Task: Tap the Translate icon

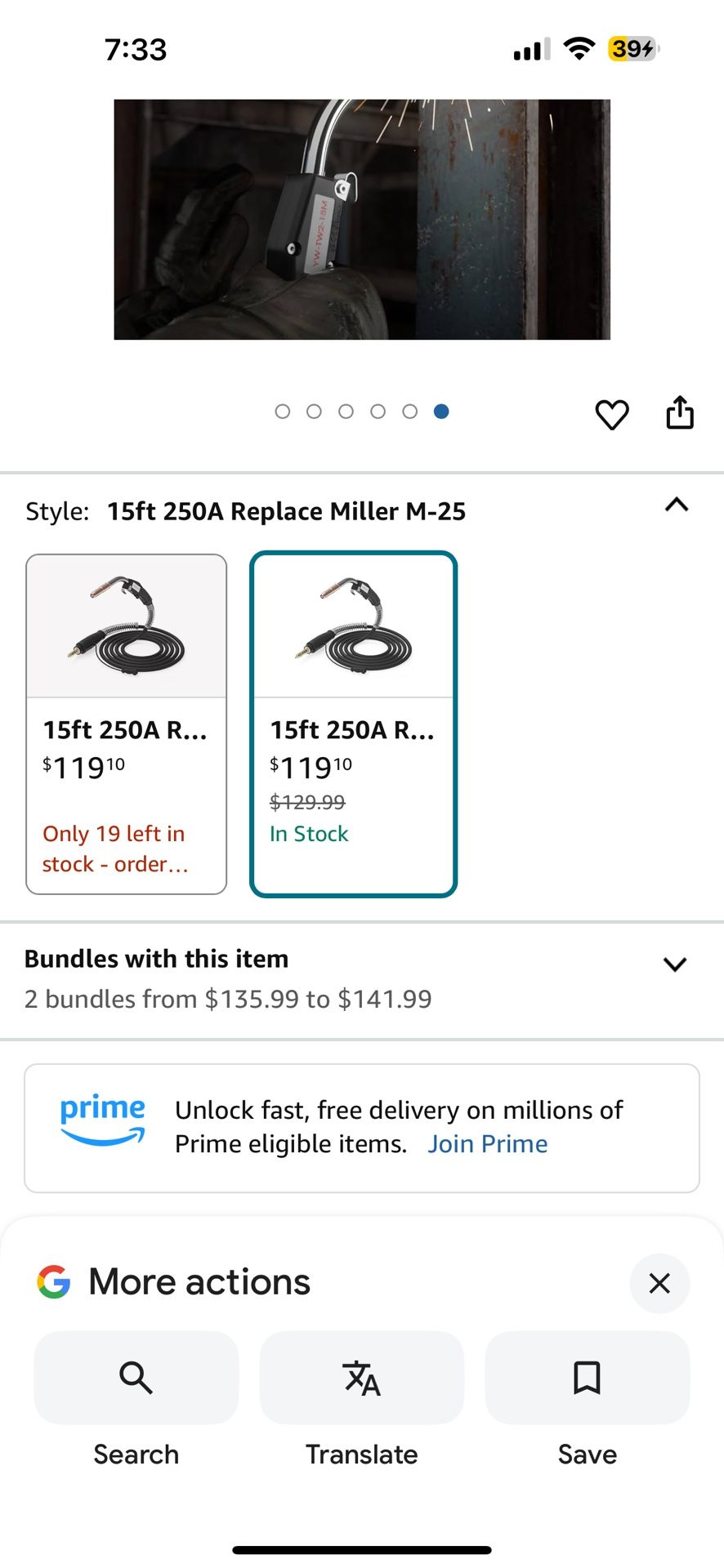Action: pos(361,1378)
